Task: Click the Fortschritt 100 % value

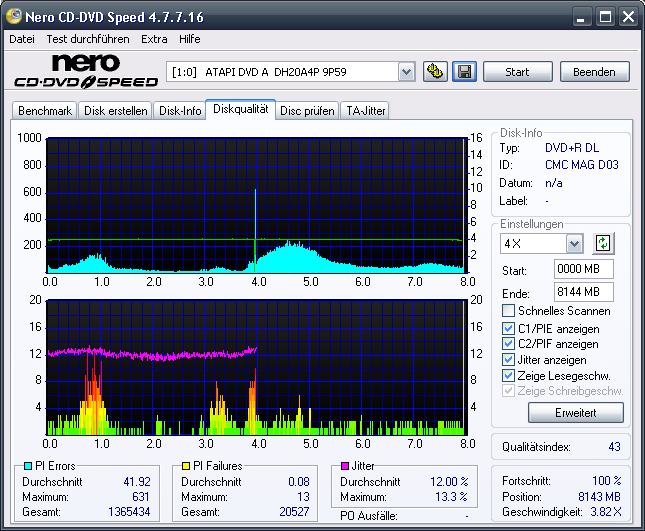Action: (607, 481)
